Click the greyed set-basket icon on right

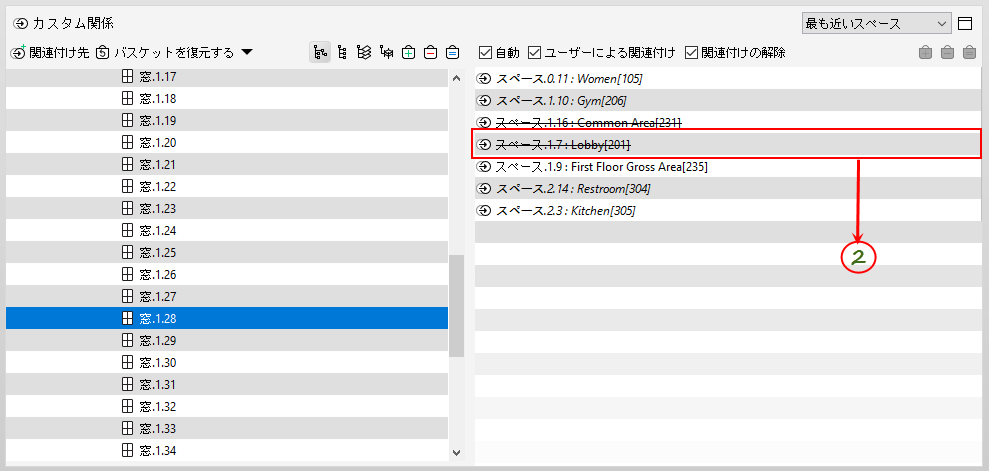click(x=969, y=53)
